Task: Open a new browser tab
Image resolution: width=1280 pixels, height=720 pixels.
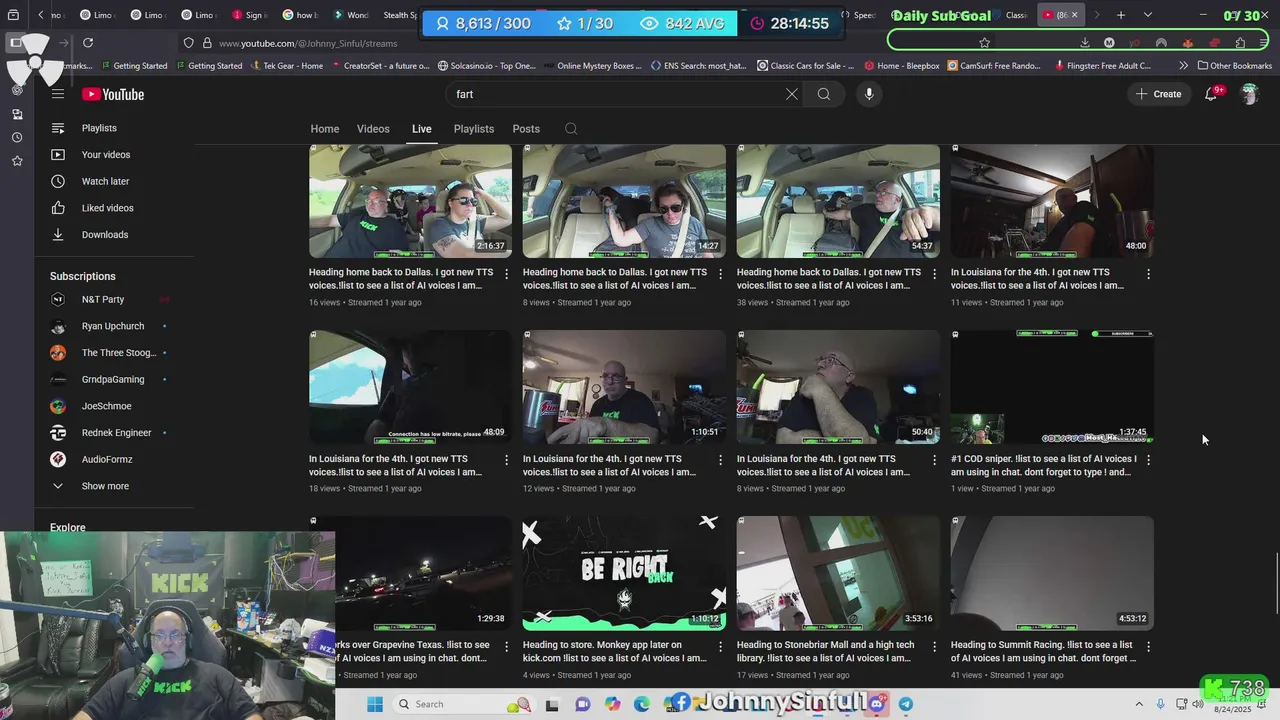Action: (x=1121, y=15)
